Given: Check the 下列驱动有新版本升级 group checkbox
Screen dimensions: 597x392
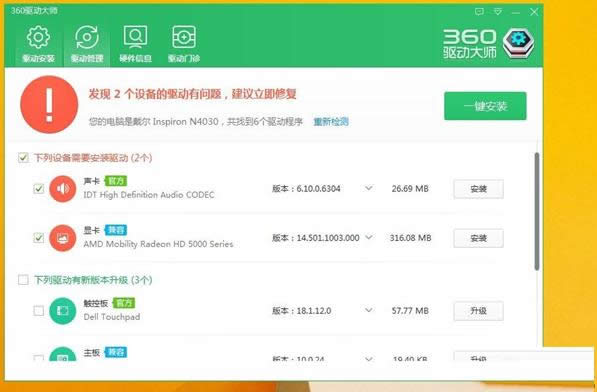Looking at the screenshot, I should point(23,280).
